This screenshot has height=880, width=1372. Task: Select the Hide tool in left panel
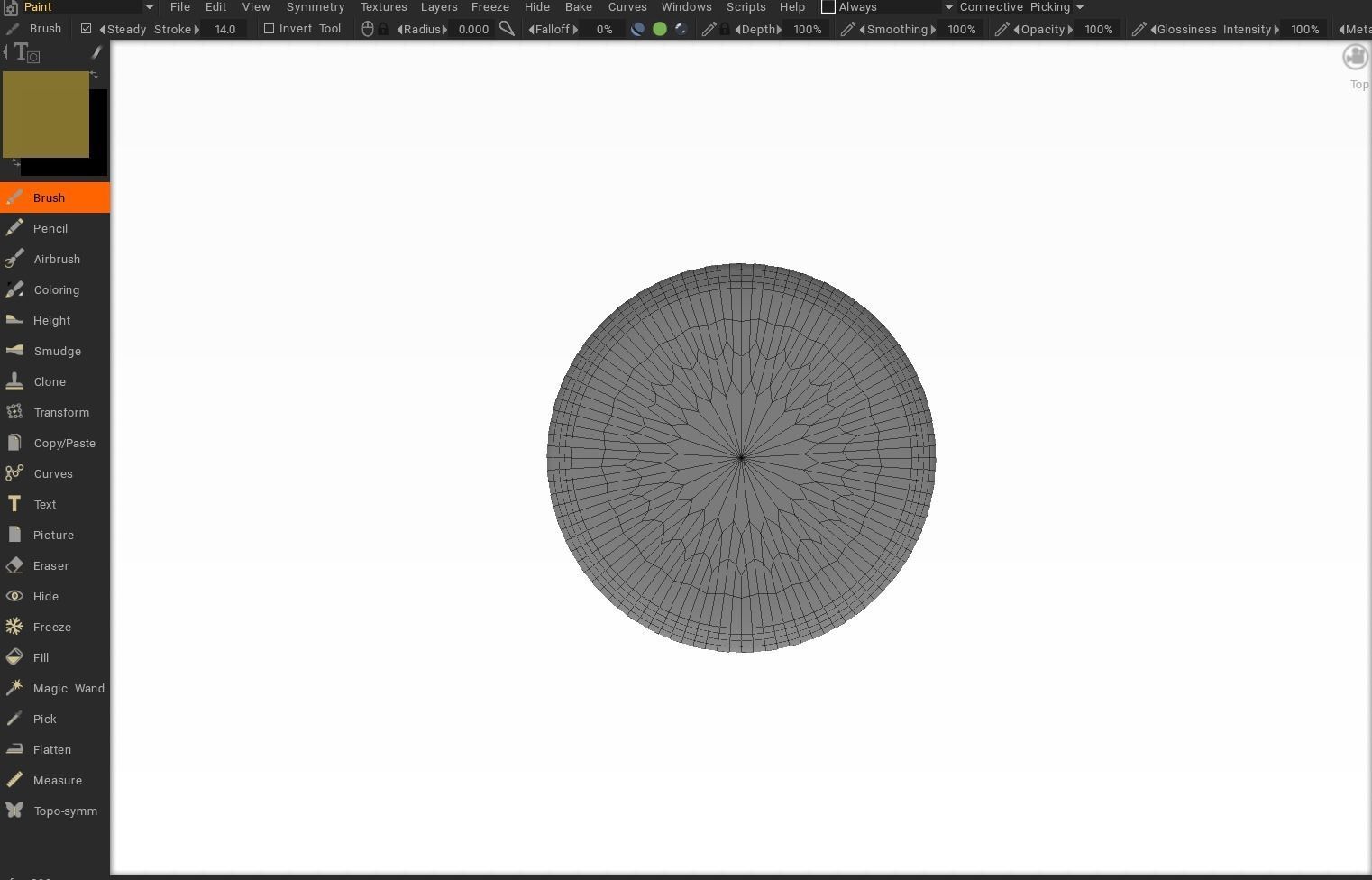click(x=55, y=596)
